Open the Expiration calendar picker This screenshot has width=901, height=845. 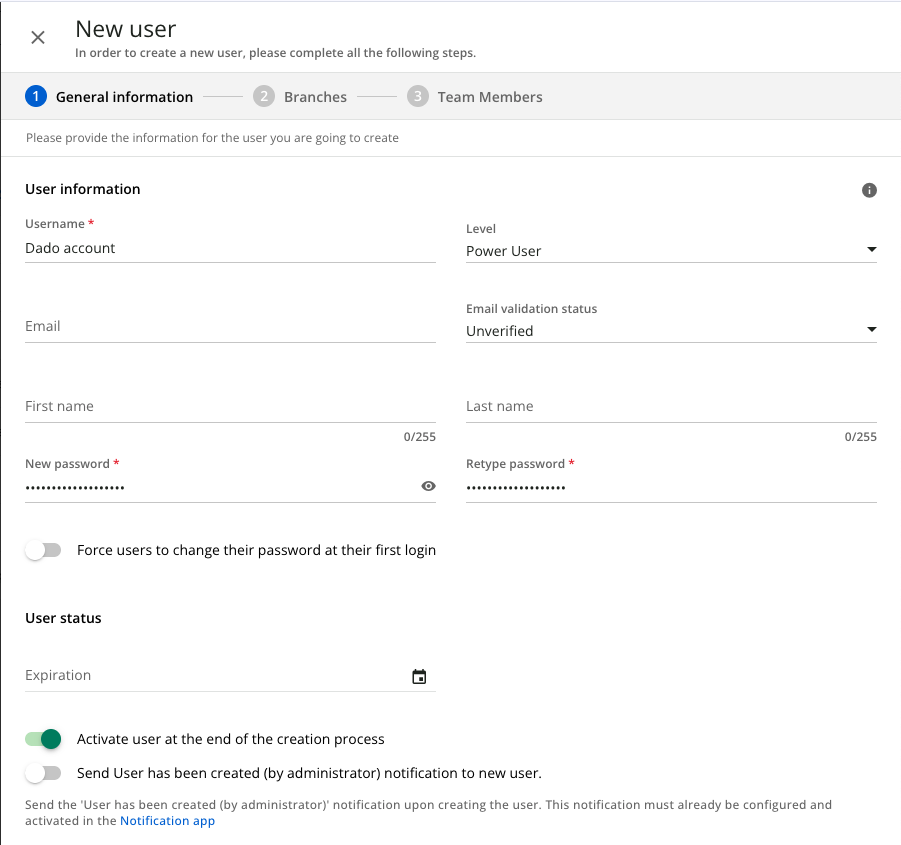(x=419, y=677)
